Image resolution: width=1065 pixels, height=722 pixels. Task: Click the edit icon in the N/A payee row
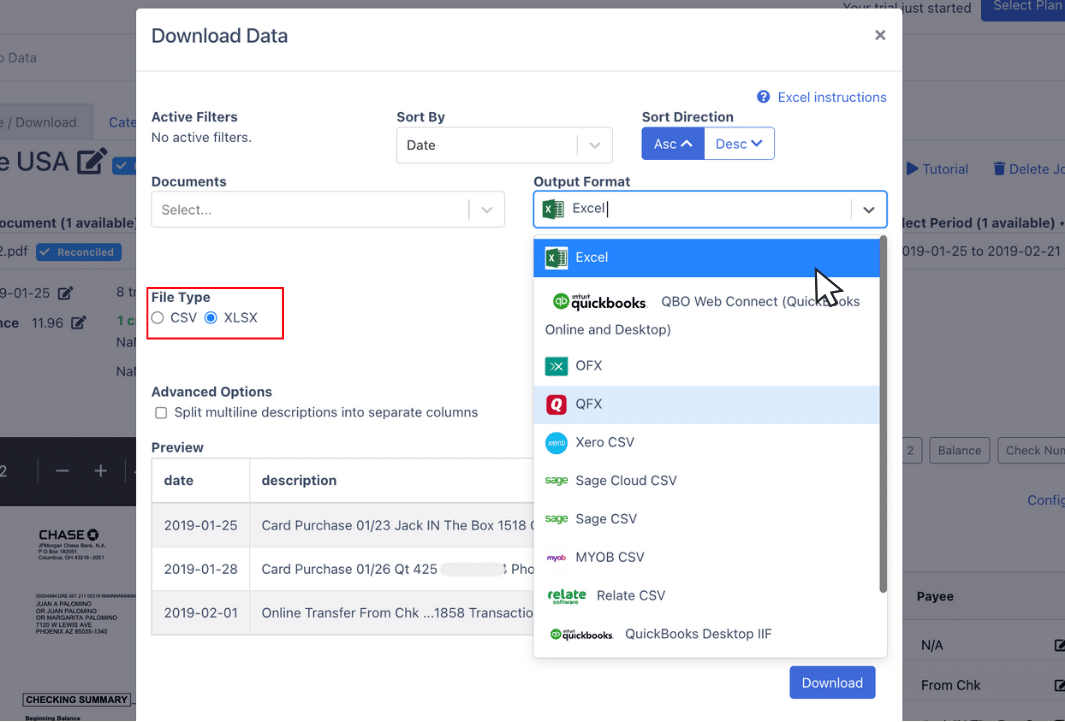point(1059,645)
